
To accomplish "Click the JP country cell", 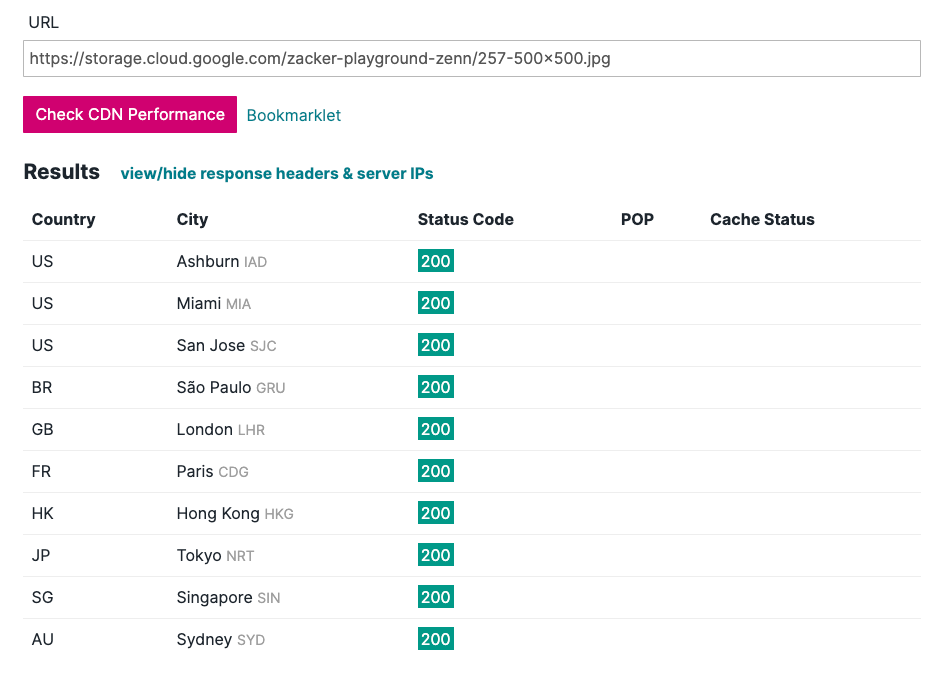I will [41, 556].
